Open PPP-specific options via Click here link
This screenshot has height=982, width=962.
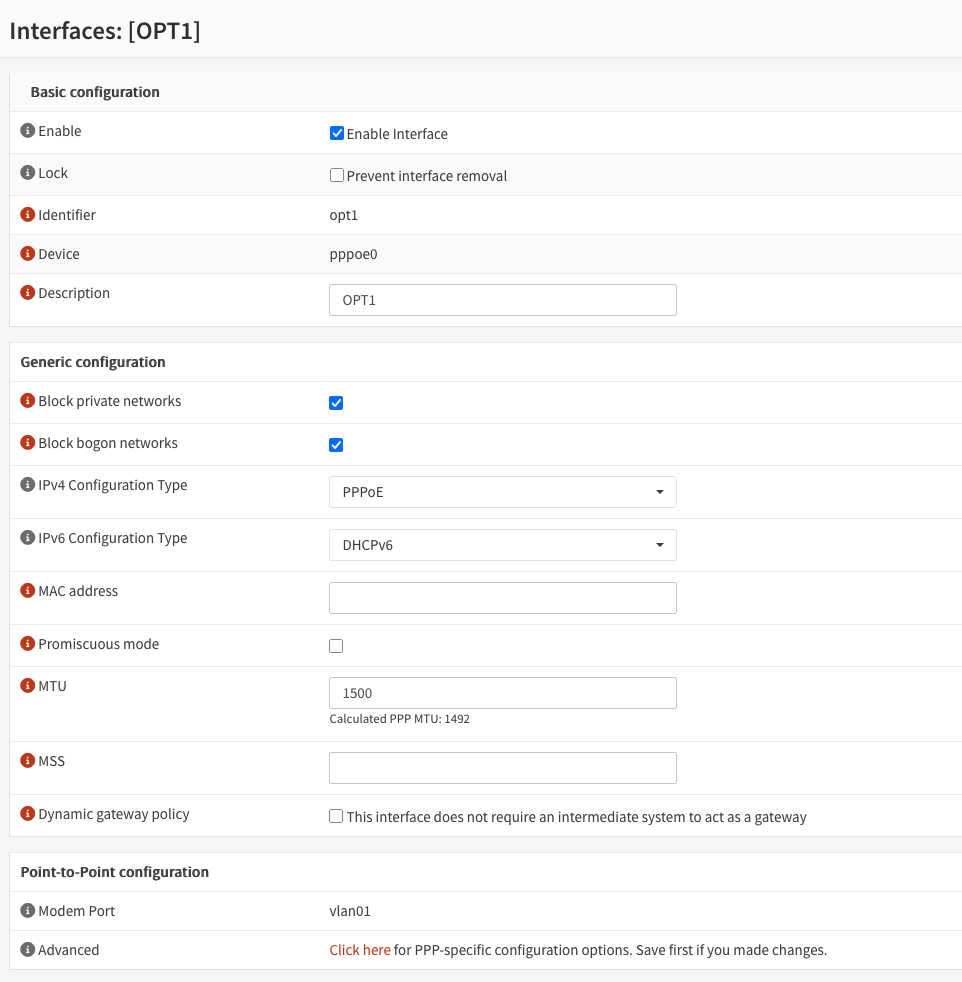[360, 950]
